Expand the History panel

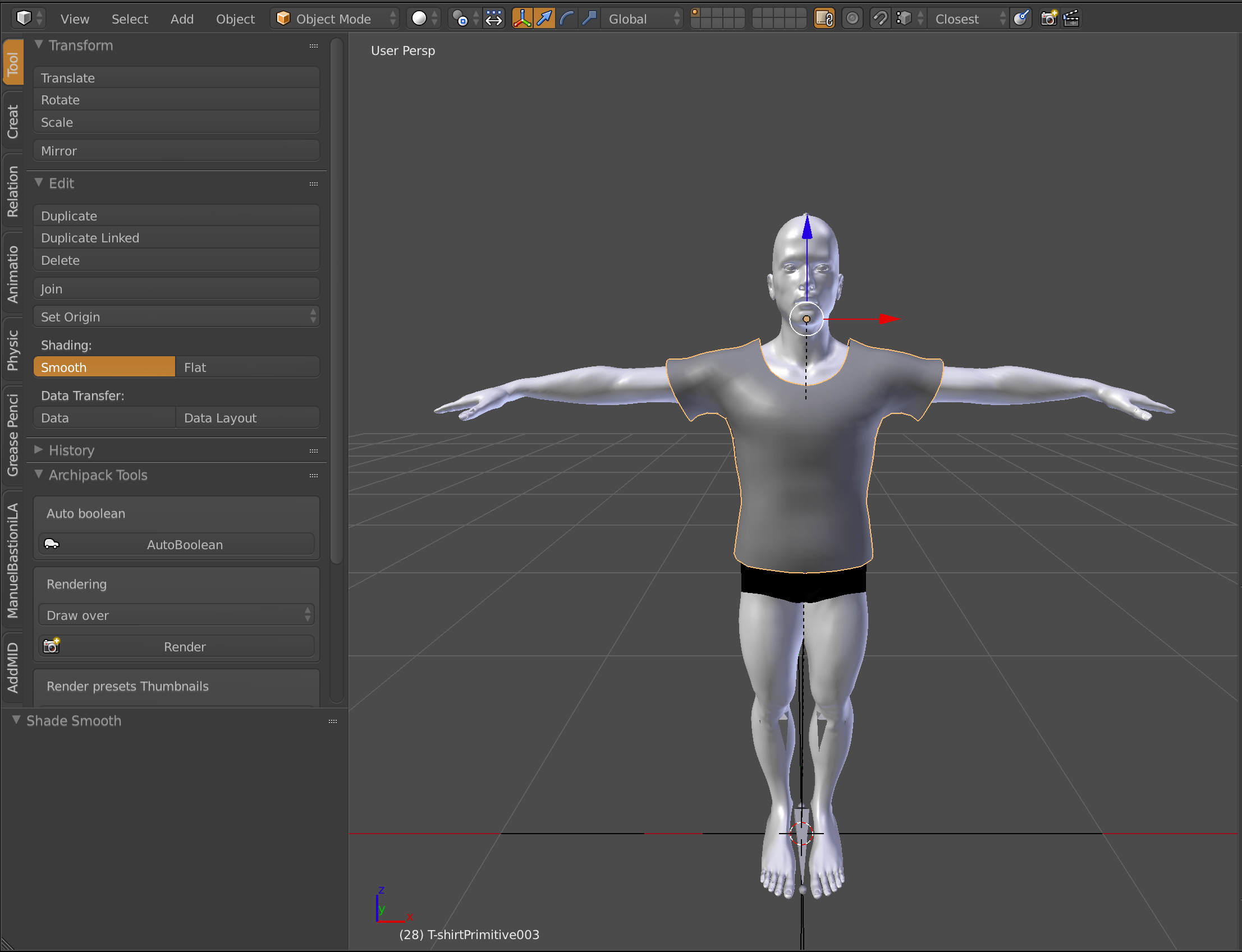(71, 450)
